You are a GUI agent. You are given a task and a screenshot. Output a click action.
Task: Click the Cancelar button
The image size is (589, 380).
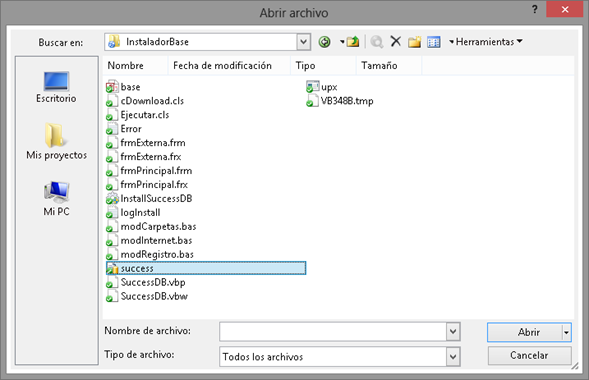(530, 355)
